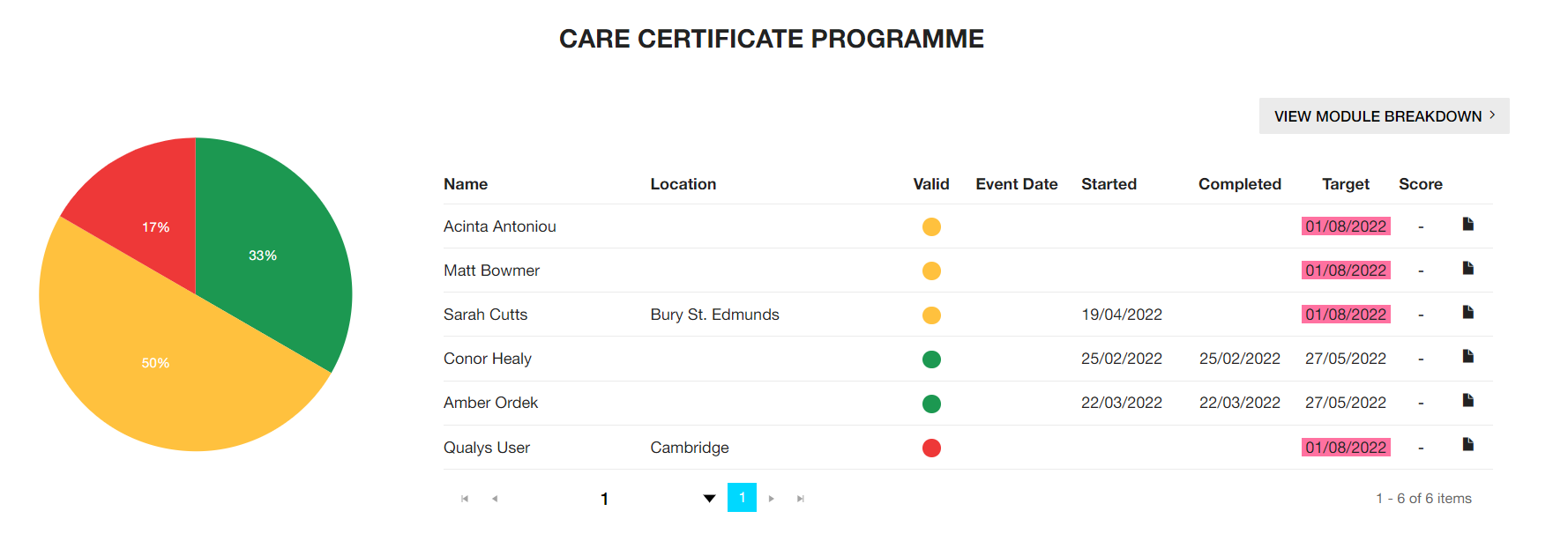This screenshot has height=541, width=1568.
Task: Select page 1 pager button
Action: 742,498
